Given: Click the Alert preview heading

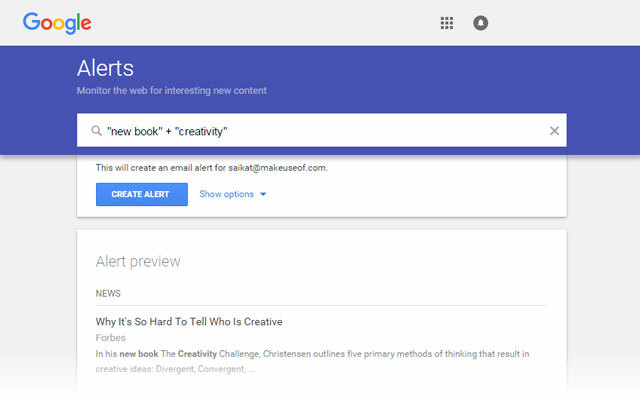Looking at the screenshot, I should click(138, 261).
